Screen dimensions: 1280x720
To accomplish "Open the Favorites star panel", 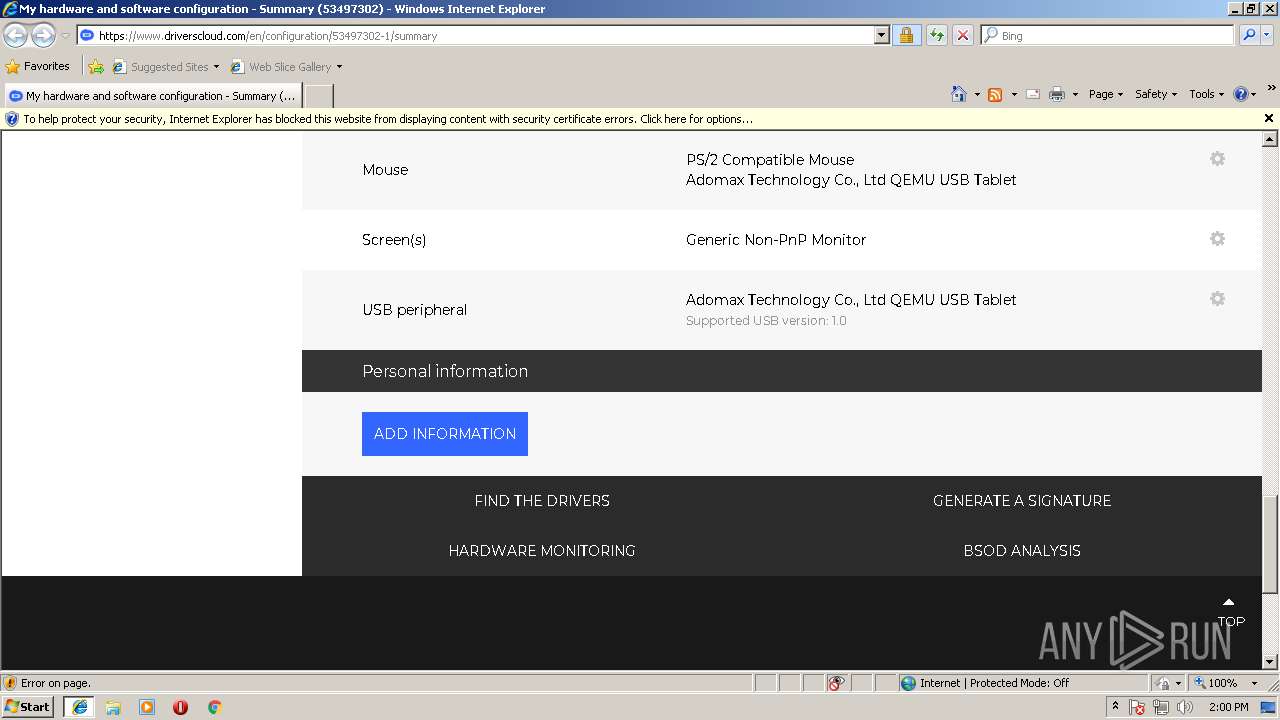I will click(13, 67).
